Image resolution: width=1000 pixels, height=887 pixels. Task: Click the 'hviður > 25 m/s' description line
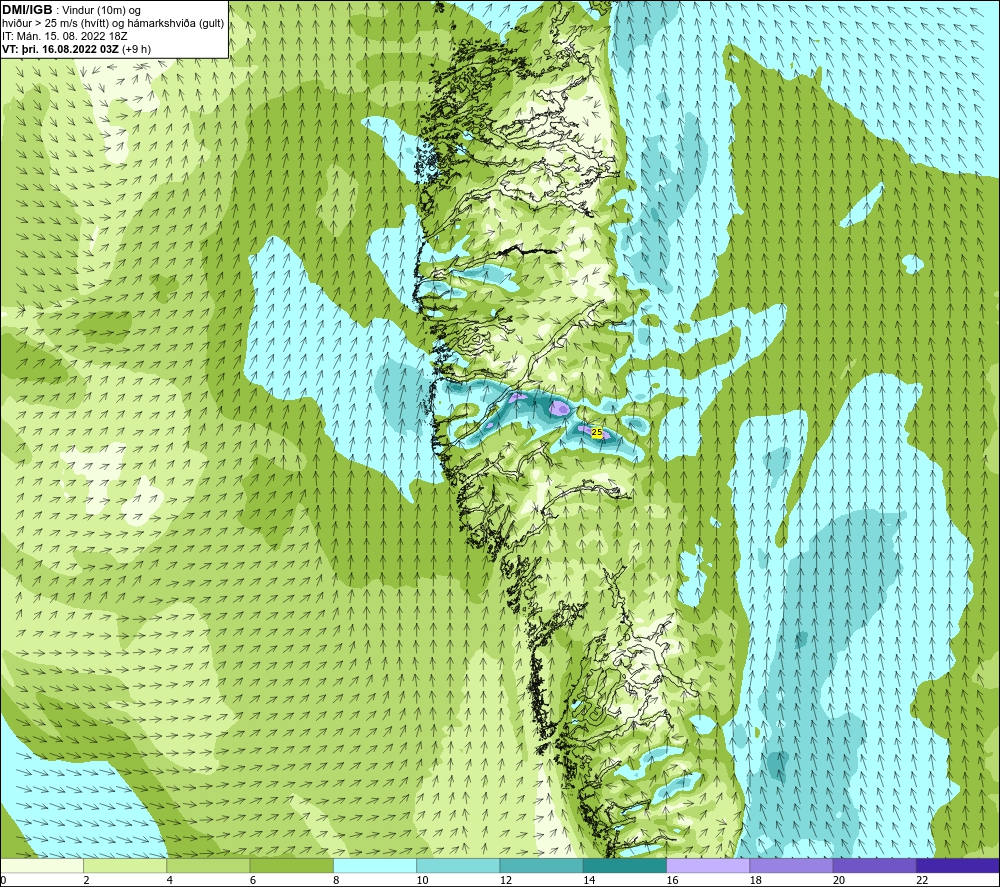[x=113, y=24]
